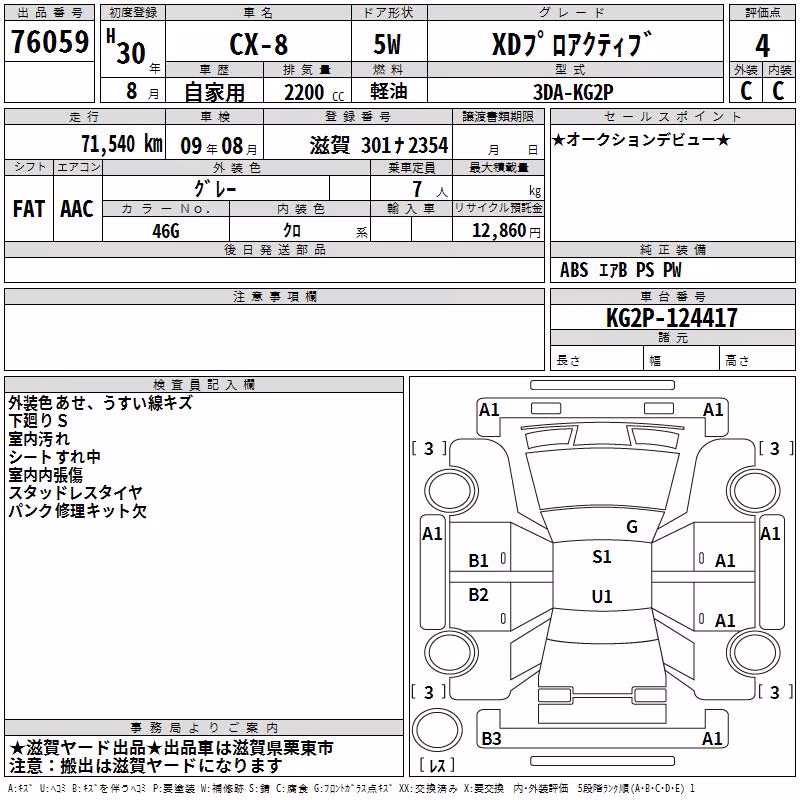Select inspector note 下廻りS

(x=38, y=421)
